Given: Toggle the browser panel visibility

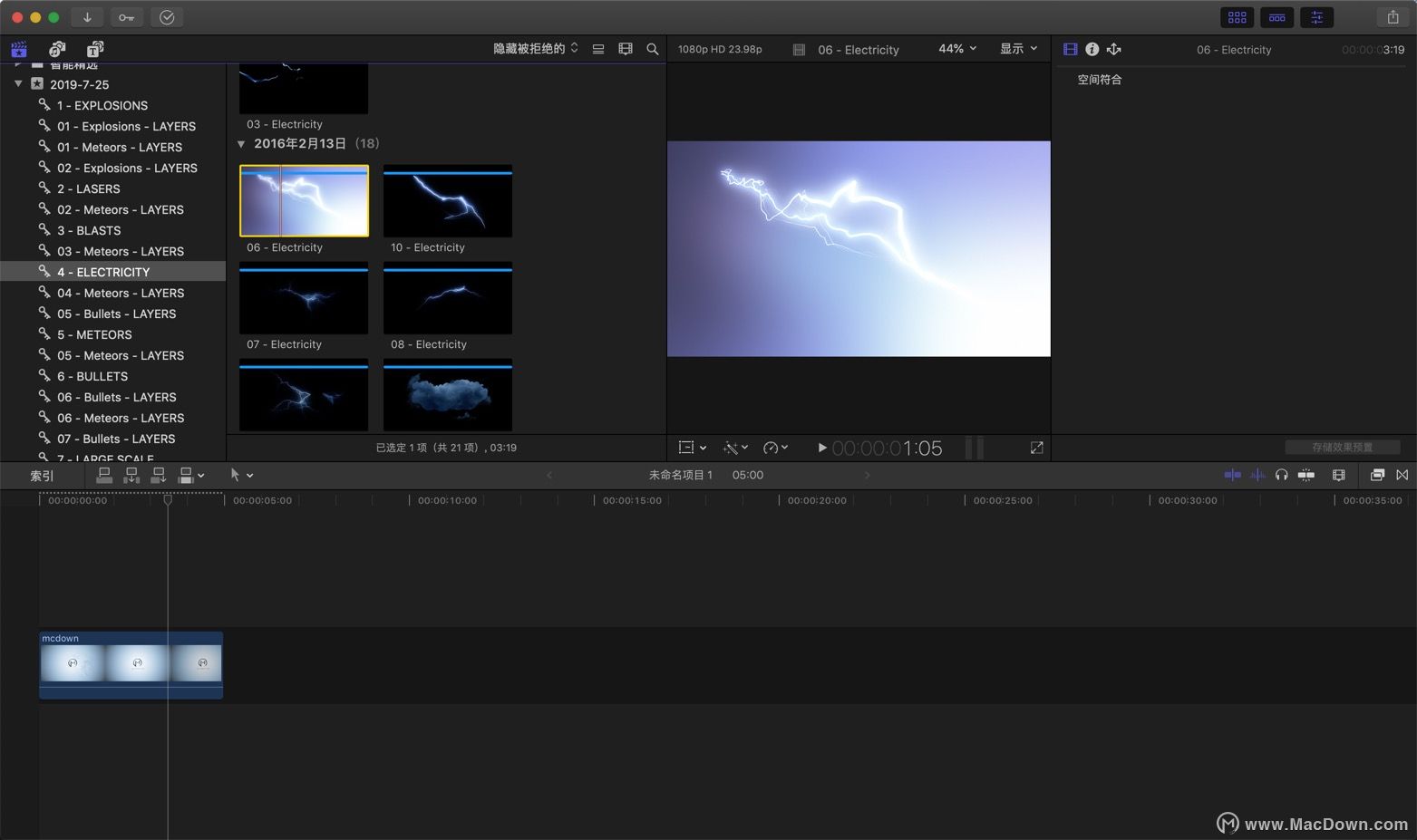Looking at the screenshot, I should [x=1237, y=17].
